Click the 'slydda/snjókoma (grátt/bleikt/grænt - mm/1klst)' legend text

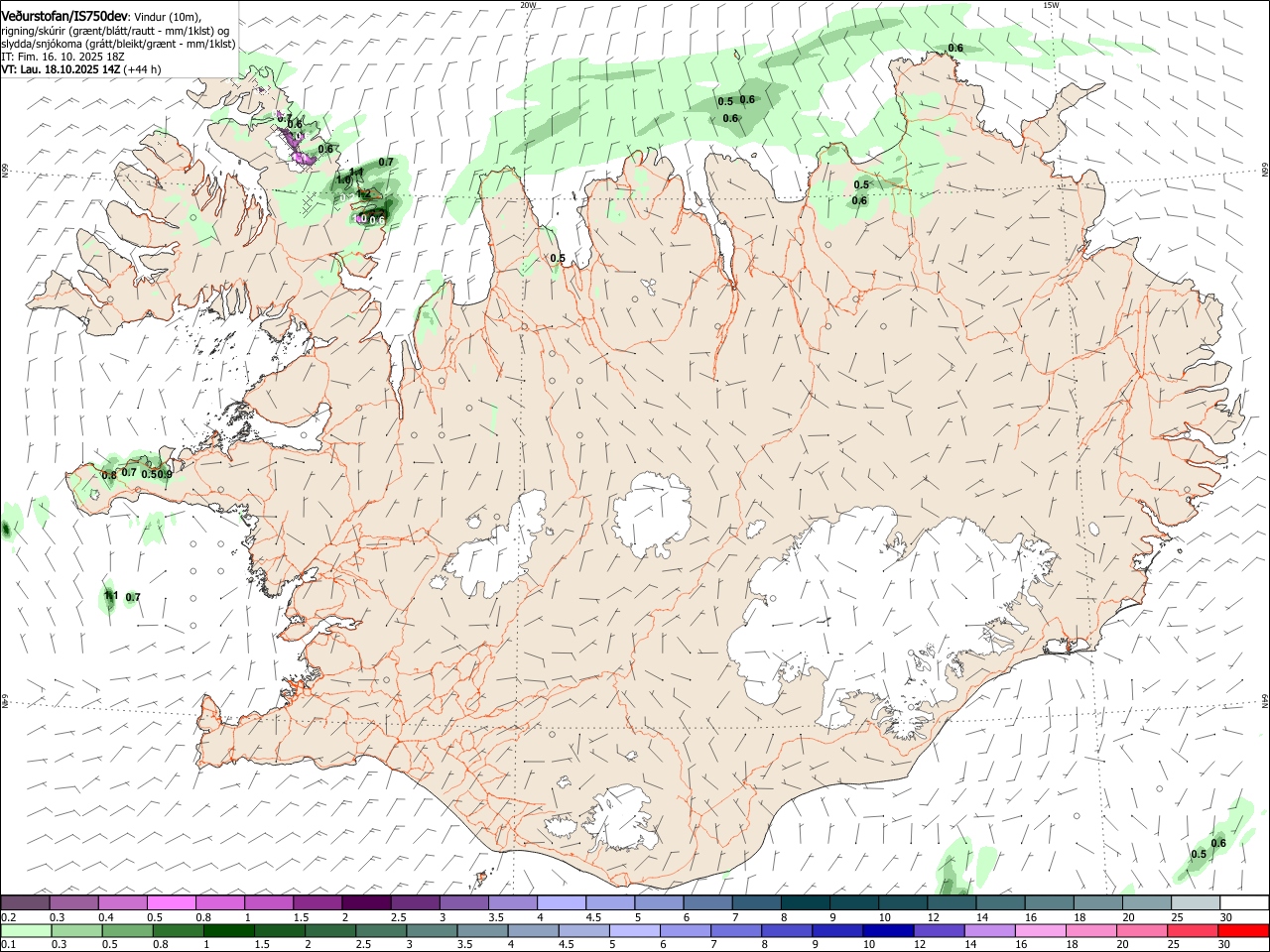coord(118,44)
